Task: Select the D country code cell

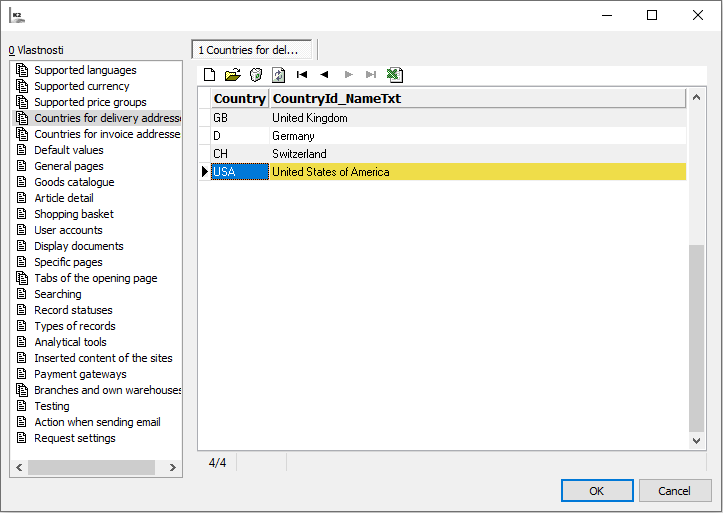Action: [x=240, y=136]
